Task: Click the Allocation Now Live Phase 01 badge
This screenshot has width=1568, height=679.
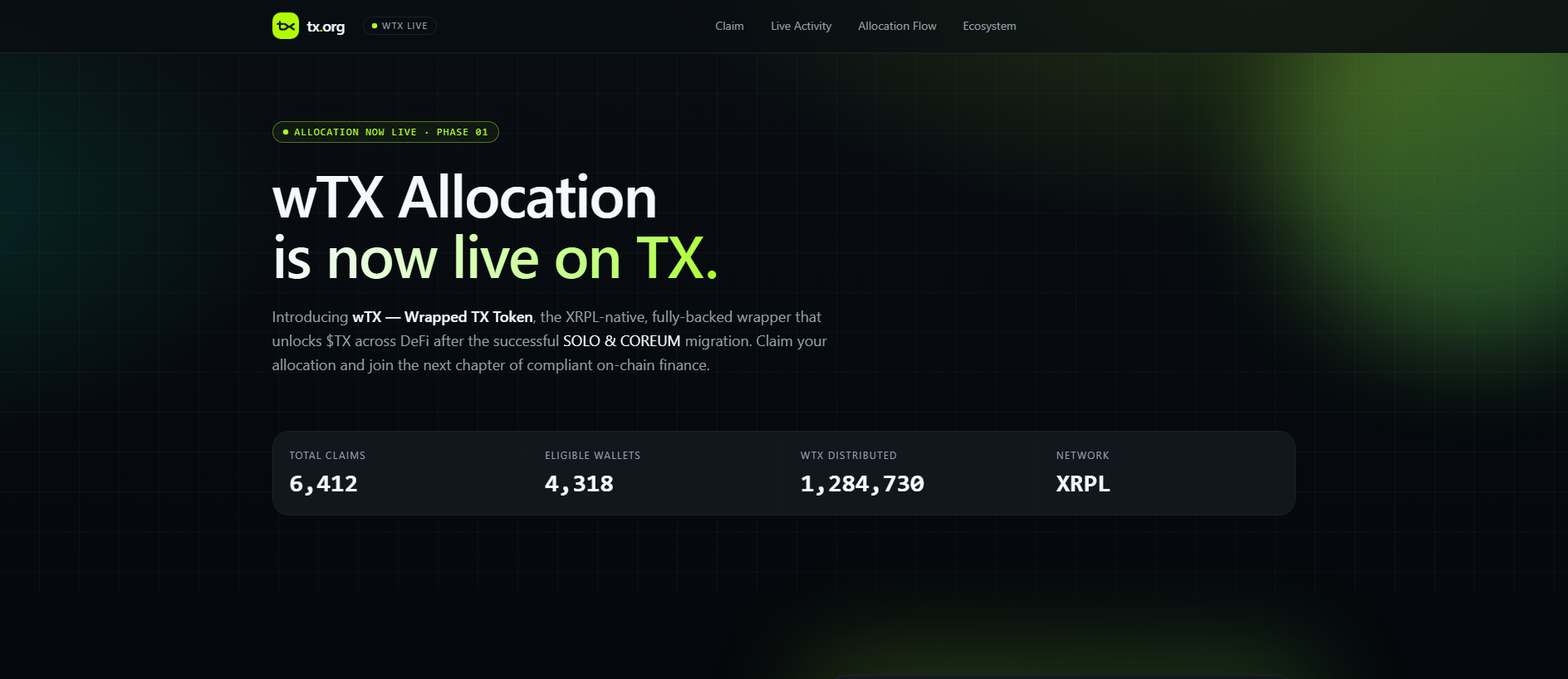Action: click(385, 132)
